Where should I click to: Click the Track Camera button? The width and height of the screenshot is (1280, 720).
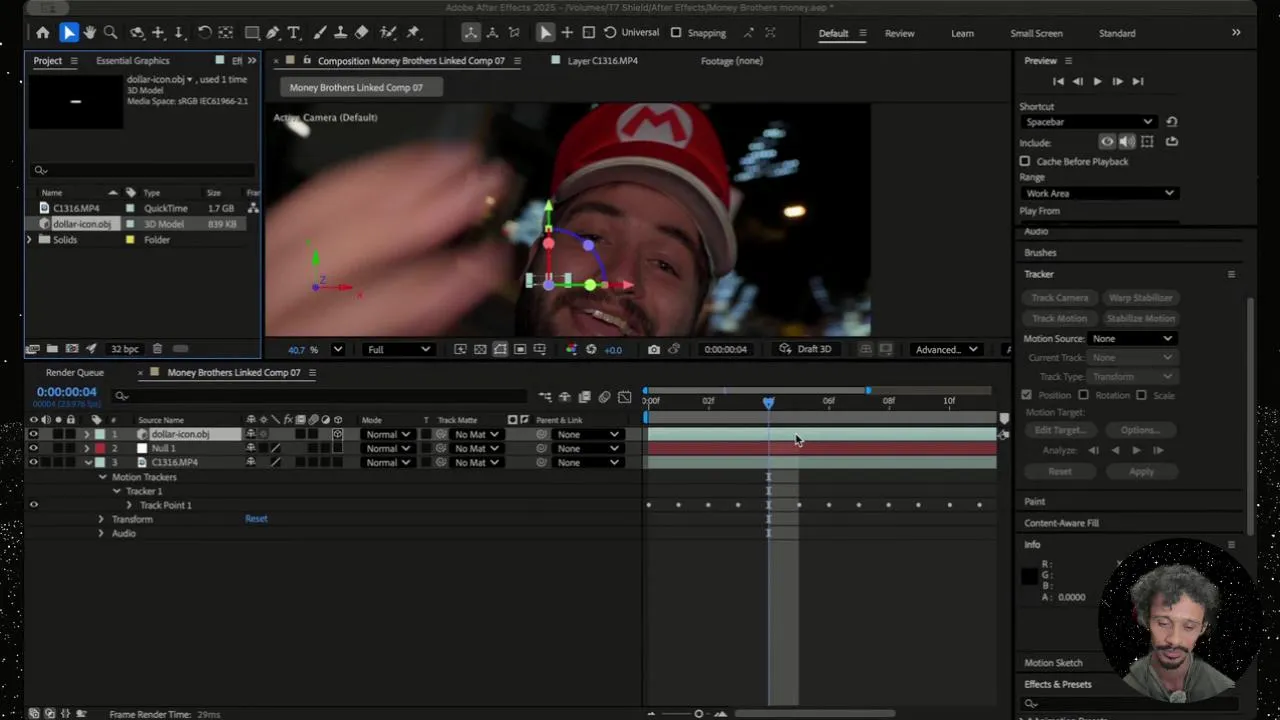tap(1059, 297)
